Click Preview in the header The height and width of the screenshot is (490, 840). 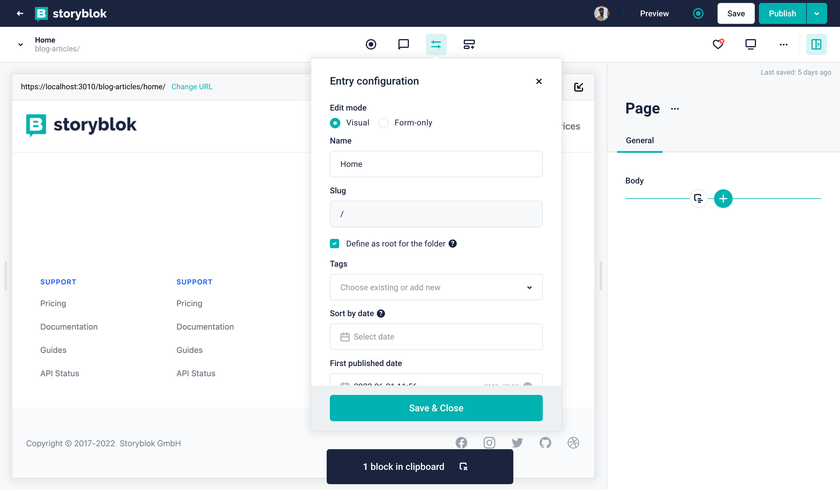(x=654, y=13)
